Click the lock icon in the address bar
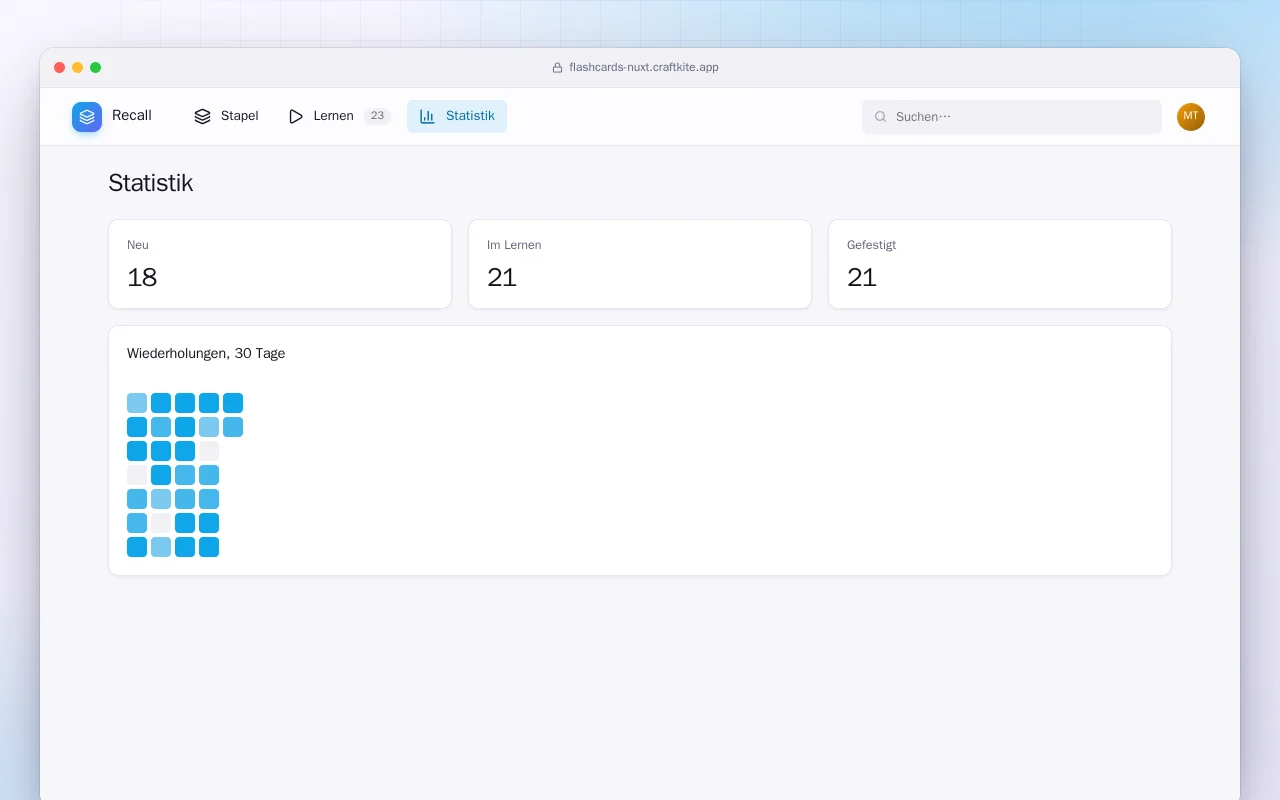This screenshot has width=1280, height=800. click(558, 68)
